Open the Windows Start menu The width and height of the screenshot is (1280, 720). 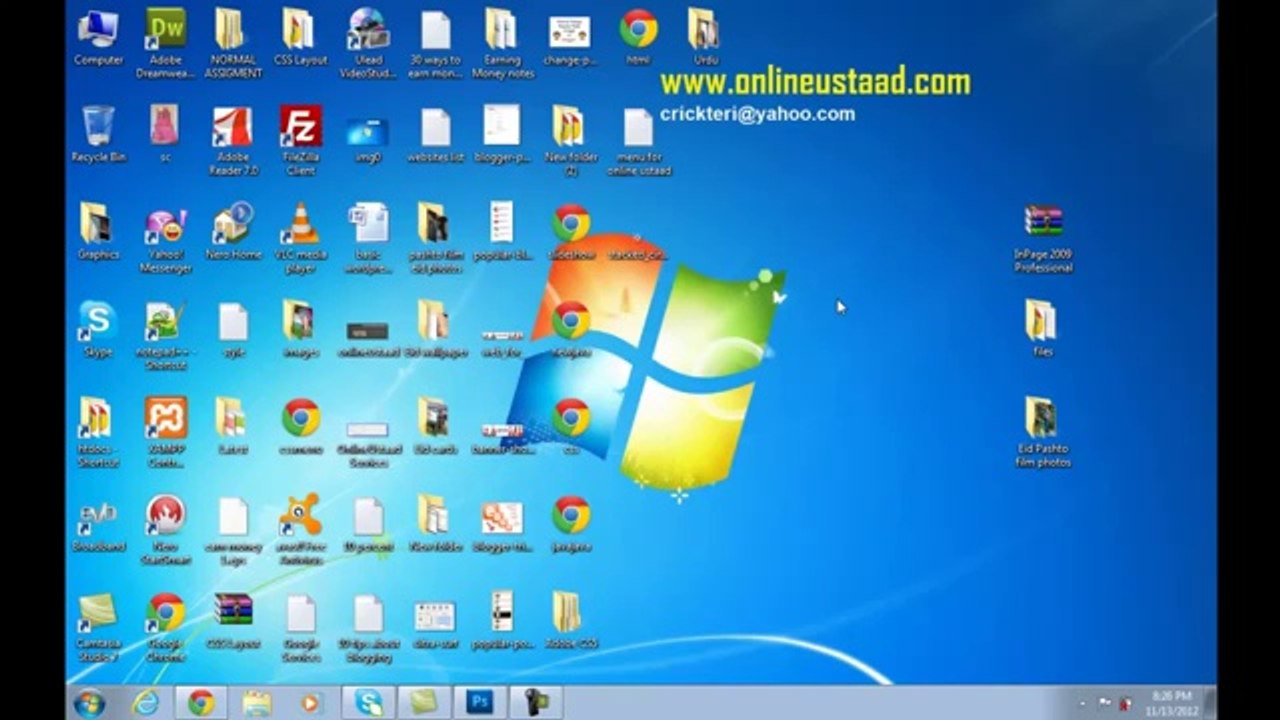(89, 703)
